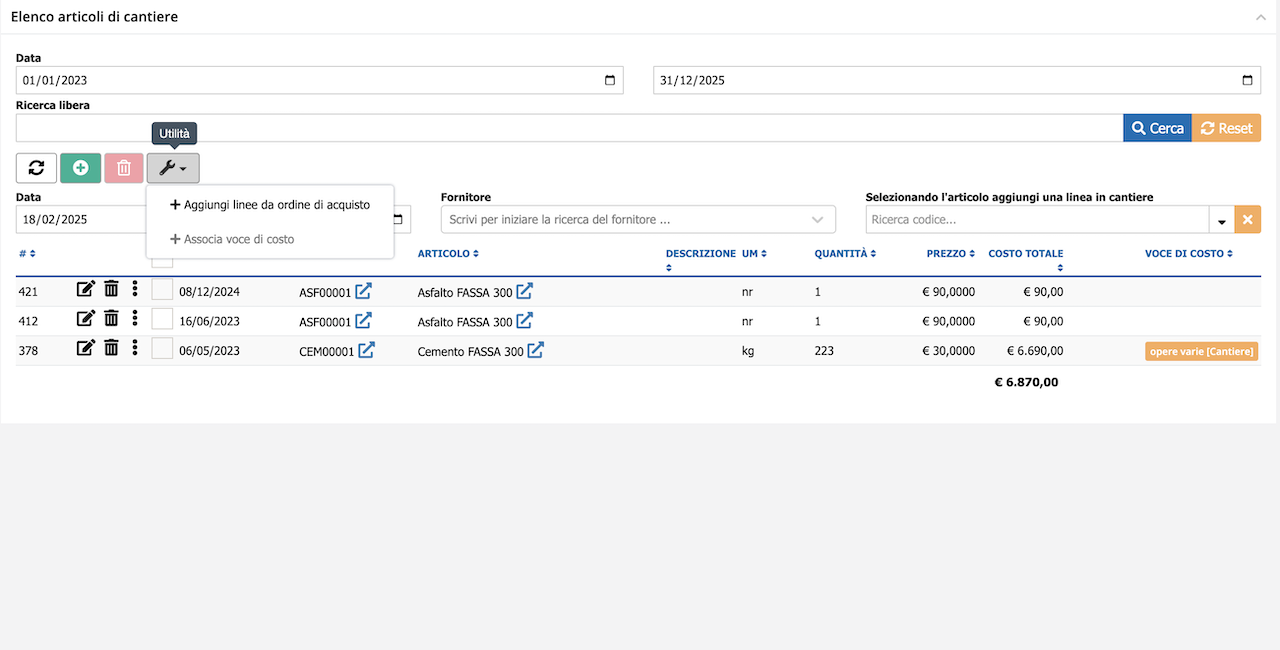Tick the checkbox for row 421
Screen dimensions: 1280x650
[162, 291]
